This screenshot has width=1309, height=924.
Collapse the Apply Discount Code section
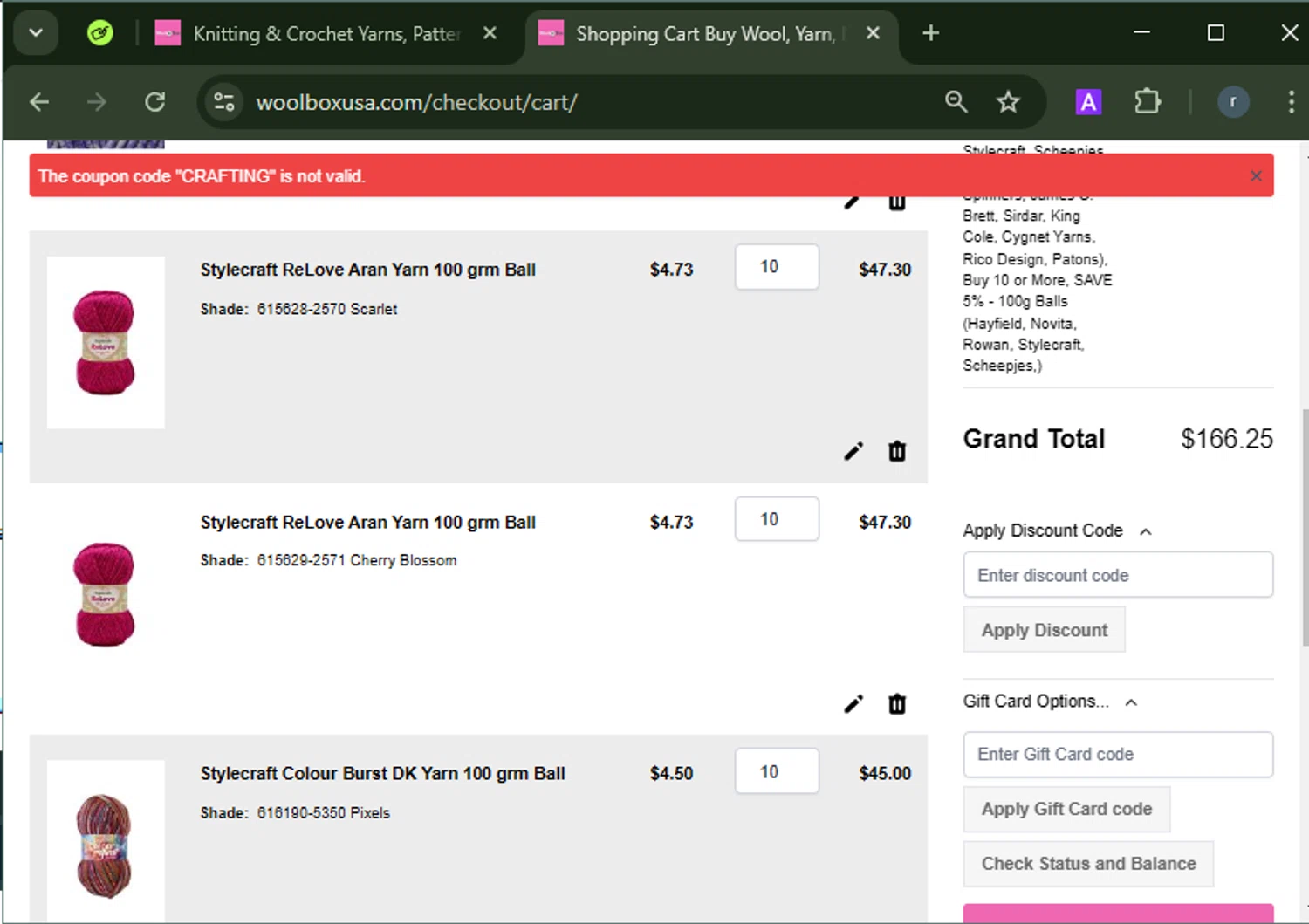[x=1146, y=531]
